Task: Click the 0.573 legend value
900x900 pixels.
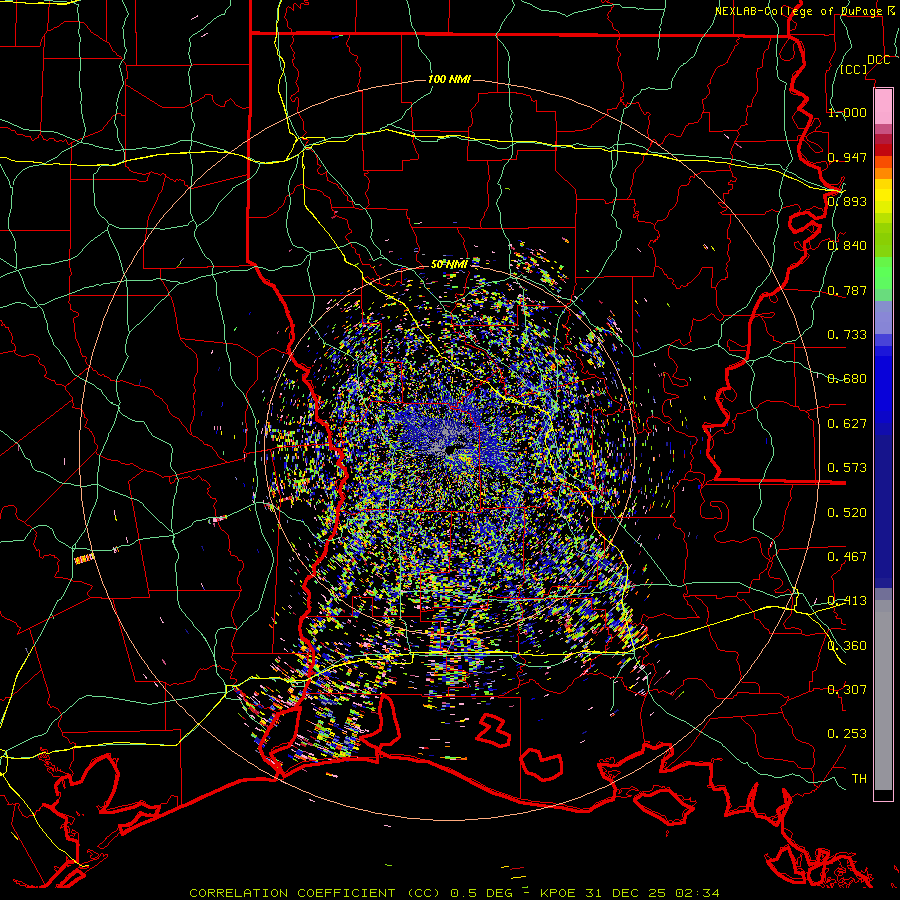Action: click(847, 468)
